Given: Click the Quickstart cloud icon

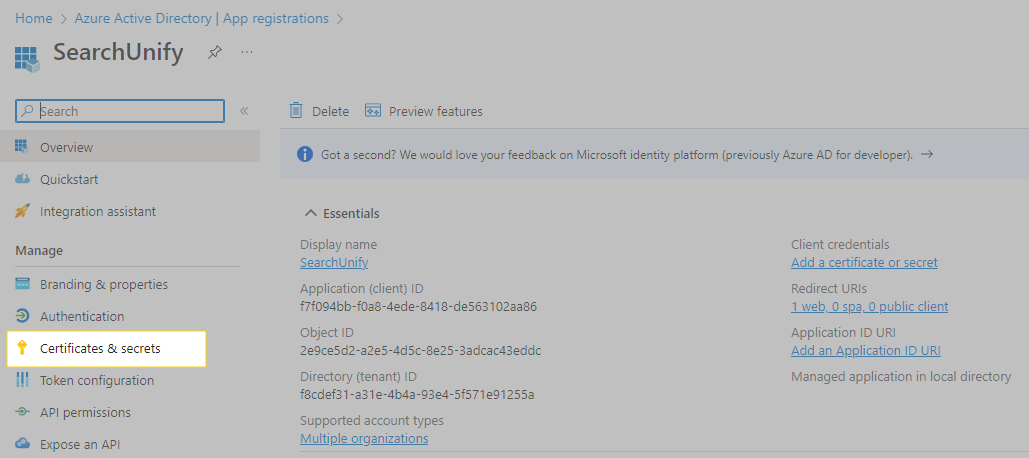Looking at the screenshot, I should tap(22, 179).
